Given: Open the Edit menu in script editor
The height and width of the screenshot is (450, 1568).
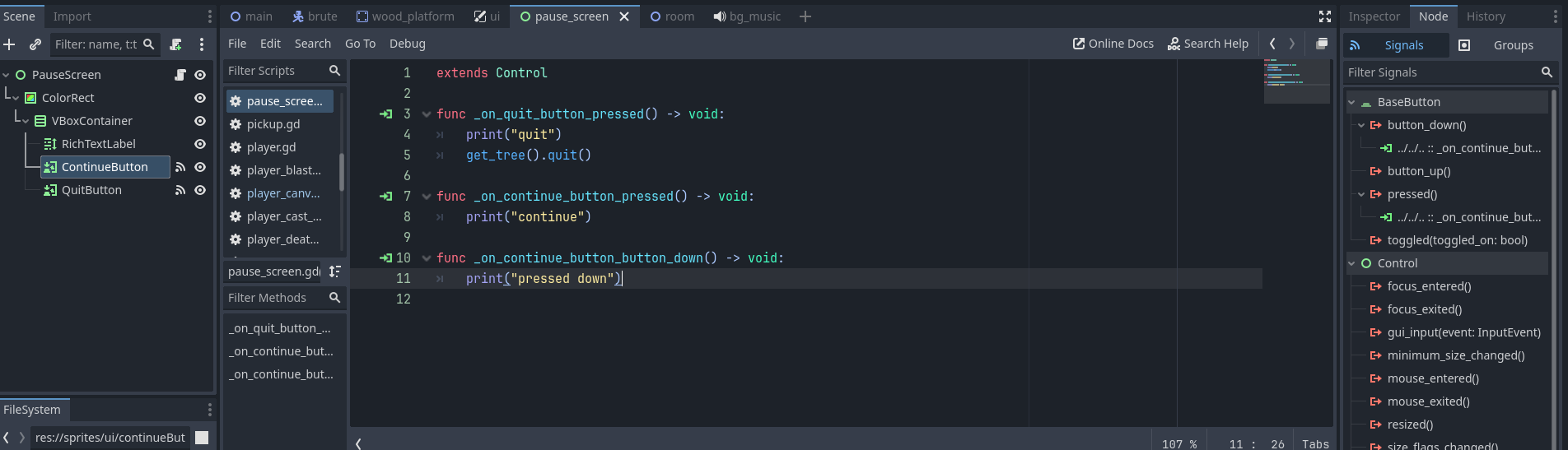Looking at the screenshot, I should [x=270, y=44].
